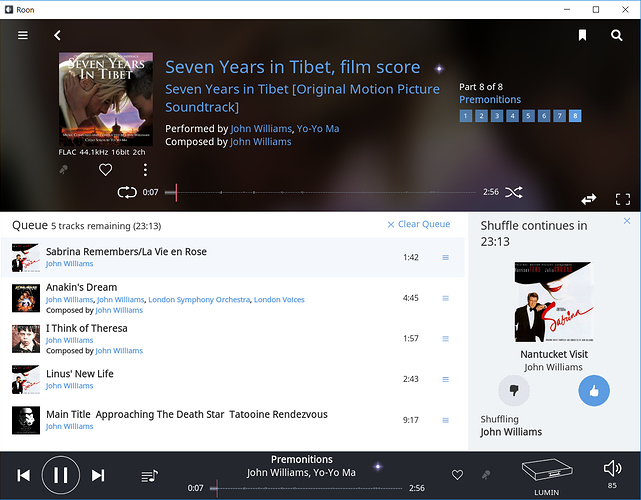Viewport: 641px width, 500px height.
Task: Select queue track I Think of Theresa
Action: click(232, 339)
